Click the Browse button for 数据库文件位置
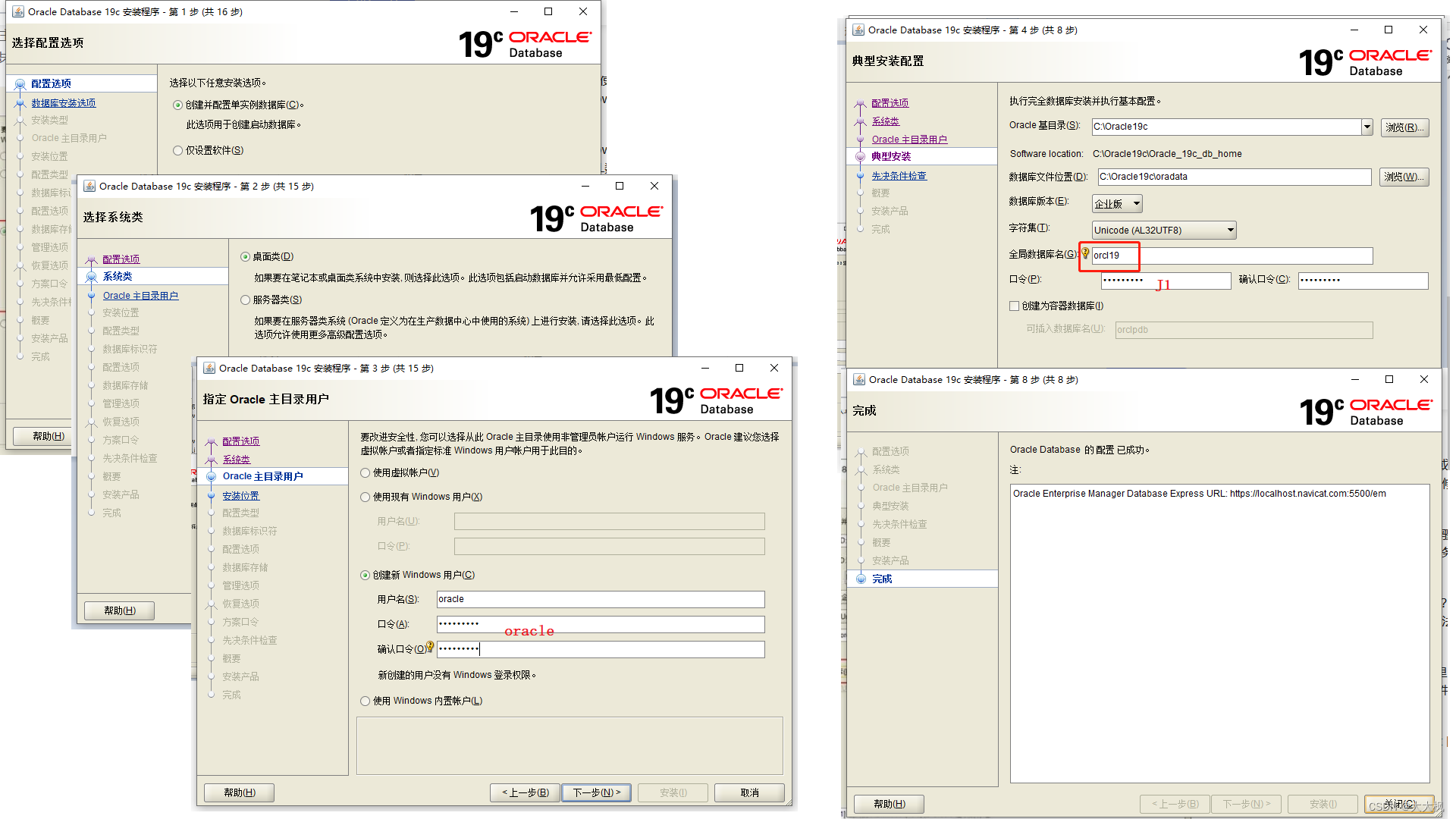 pyautogui.click(x=1405, y=177)
